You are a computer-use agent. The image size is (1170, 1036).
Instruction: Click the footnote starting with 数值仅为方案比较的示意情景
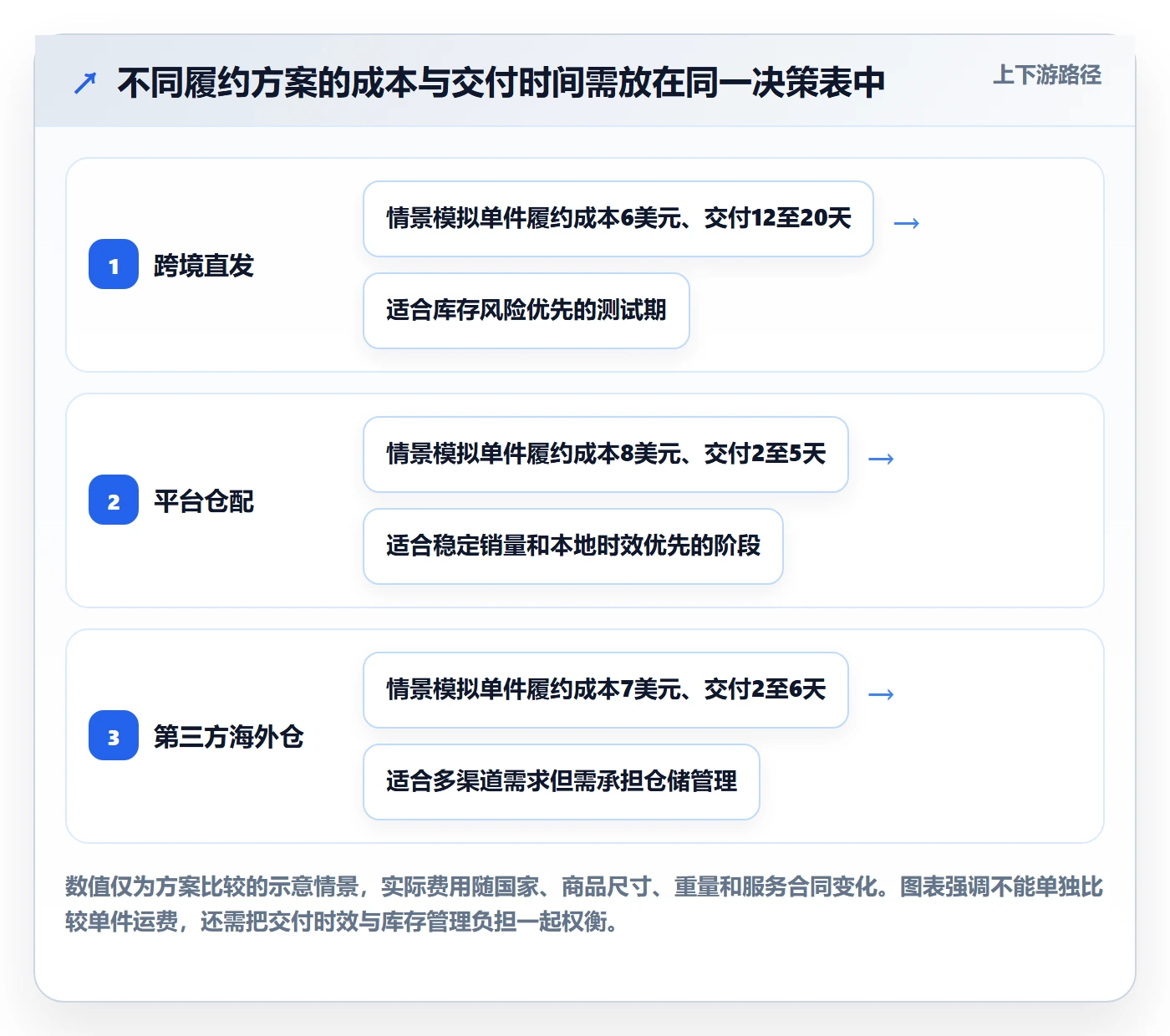[584, 904]
